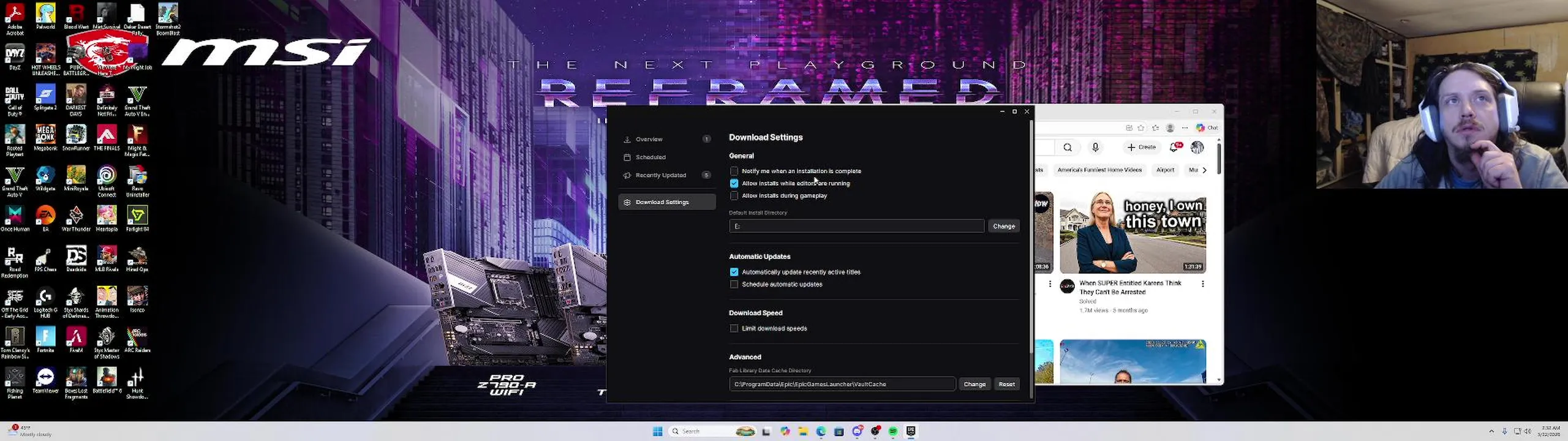Screen dimensions: 1568x441
Task: Enable notify when installation is complete
Action: click(734, 171)
